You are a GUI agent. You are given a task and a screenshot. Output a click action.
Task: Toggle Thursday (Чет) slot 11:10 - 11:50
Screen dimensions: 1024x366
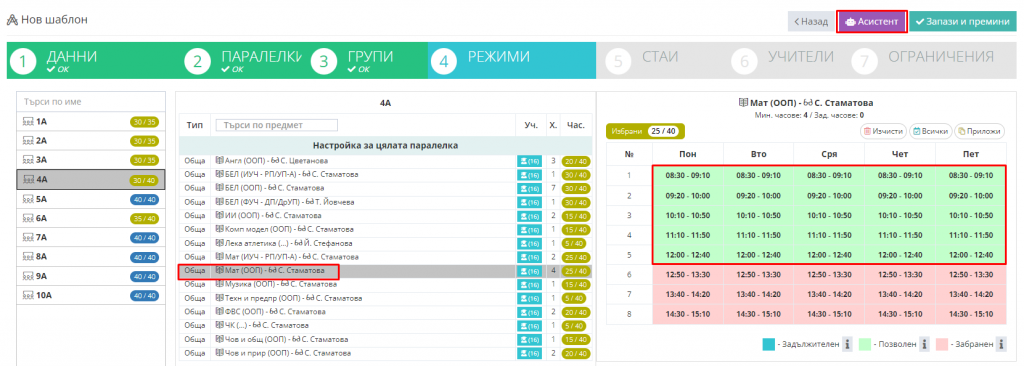[x=900, y=235]
